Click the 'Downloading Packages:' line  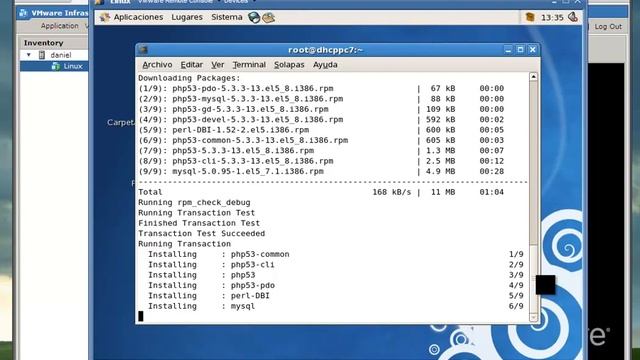(189, 78)
